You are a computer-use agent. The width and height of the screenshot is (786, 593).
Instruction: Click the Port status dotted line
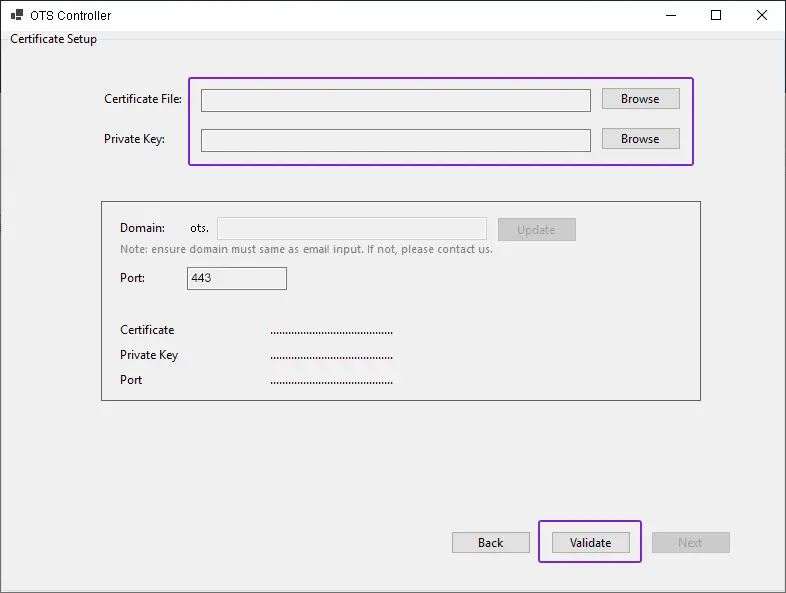point(331,381)
